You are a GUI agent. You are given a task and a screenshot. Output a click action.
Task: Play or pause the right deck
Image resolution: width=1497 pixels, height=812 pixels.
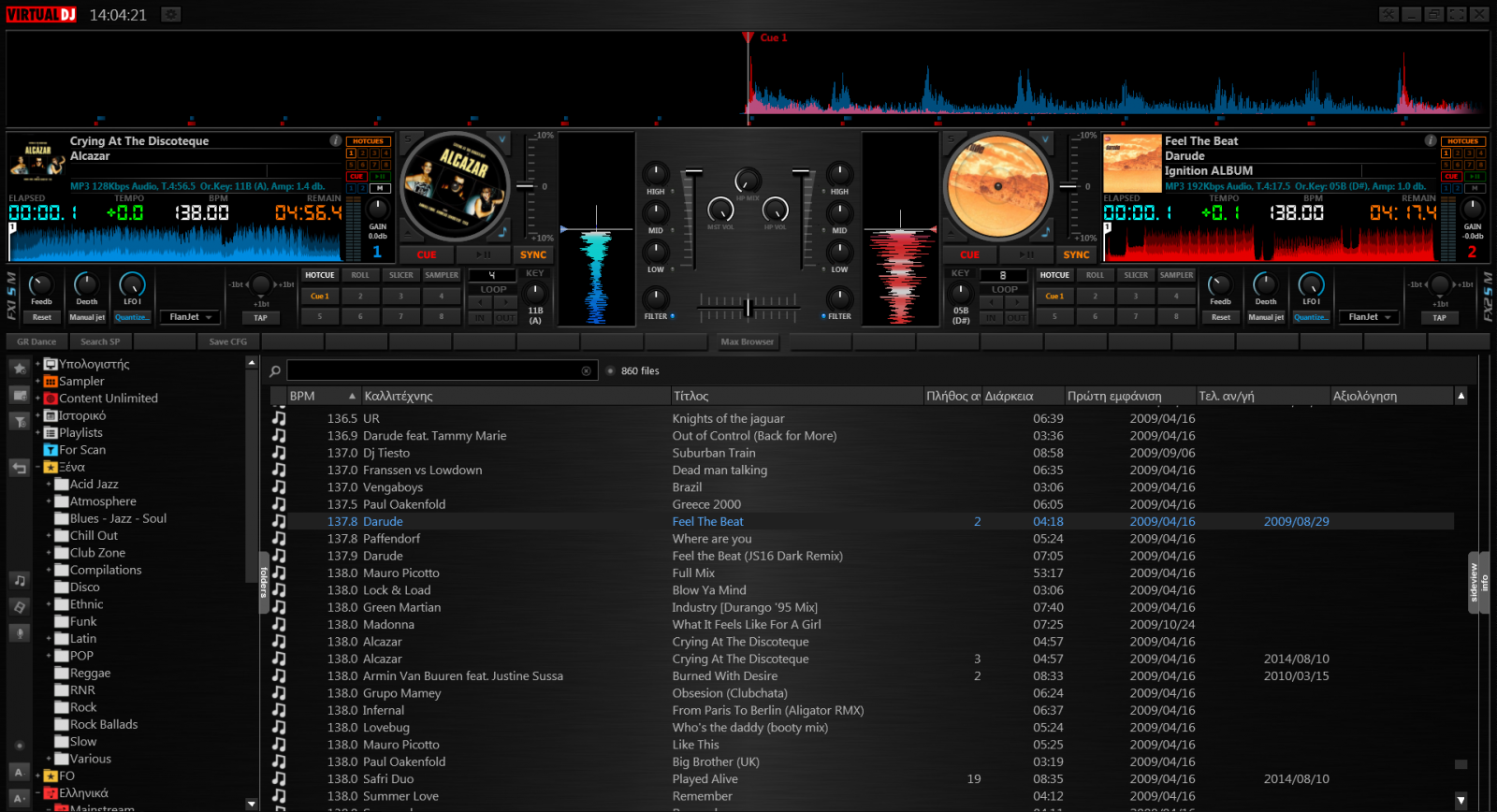tap(1025, 254)
